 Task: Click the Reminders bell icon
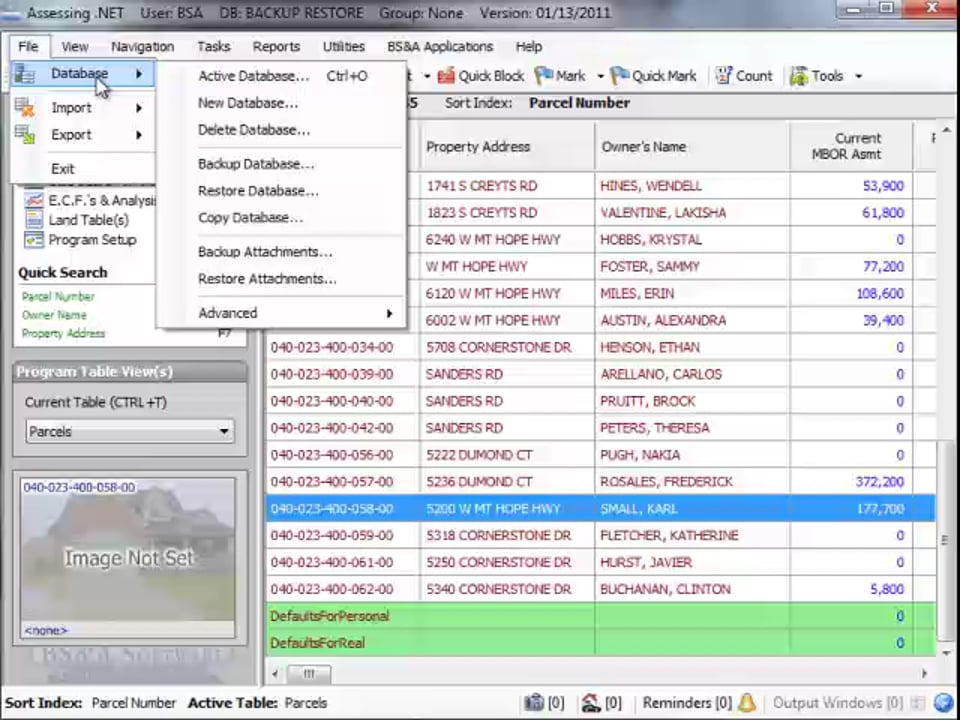(x=747, y=703)
